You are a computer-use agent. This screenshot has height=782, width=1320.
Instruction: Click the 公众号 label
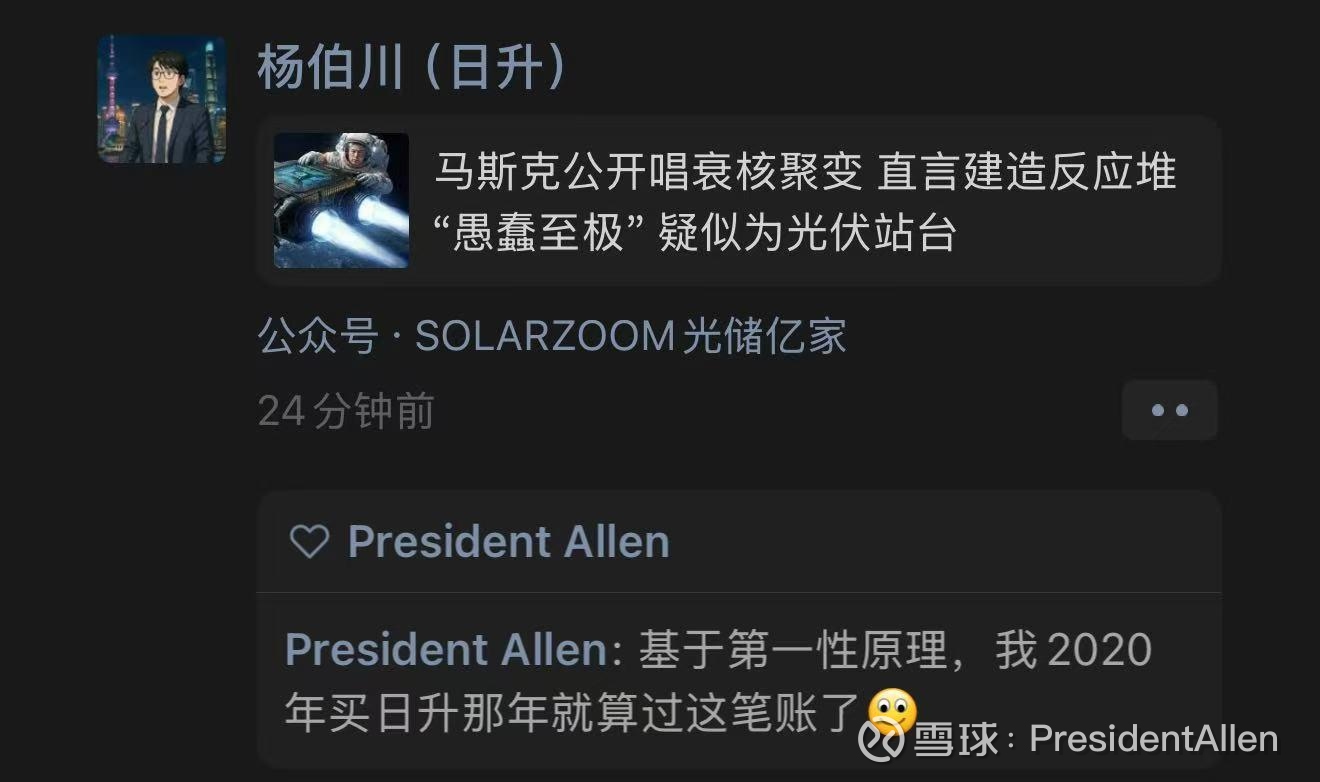(x=318, y=336)
